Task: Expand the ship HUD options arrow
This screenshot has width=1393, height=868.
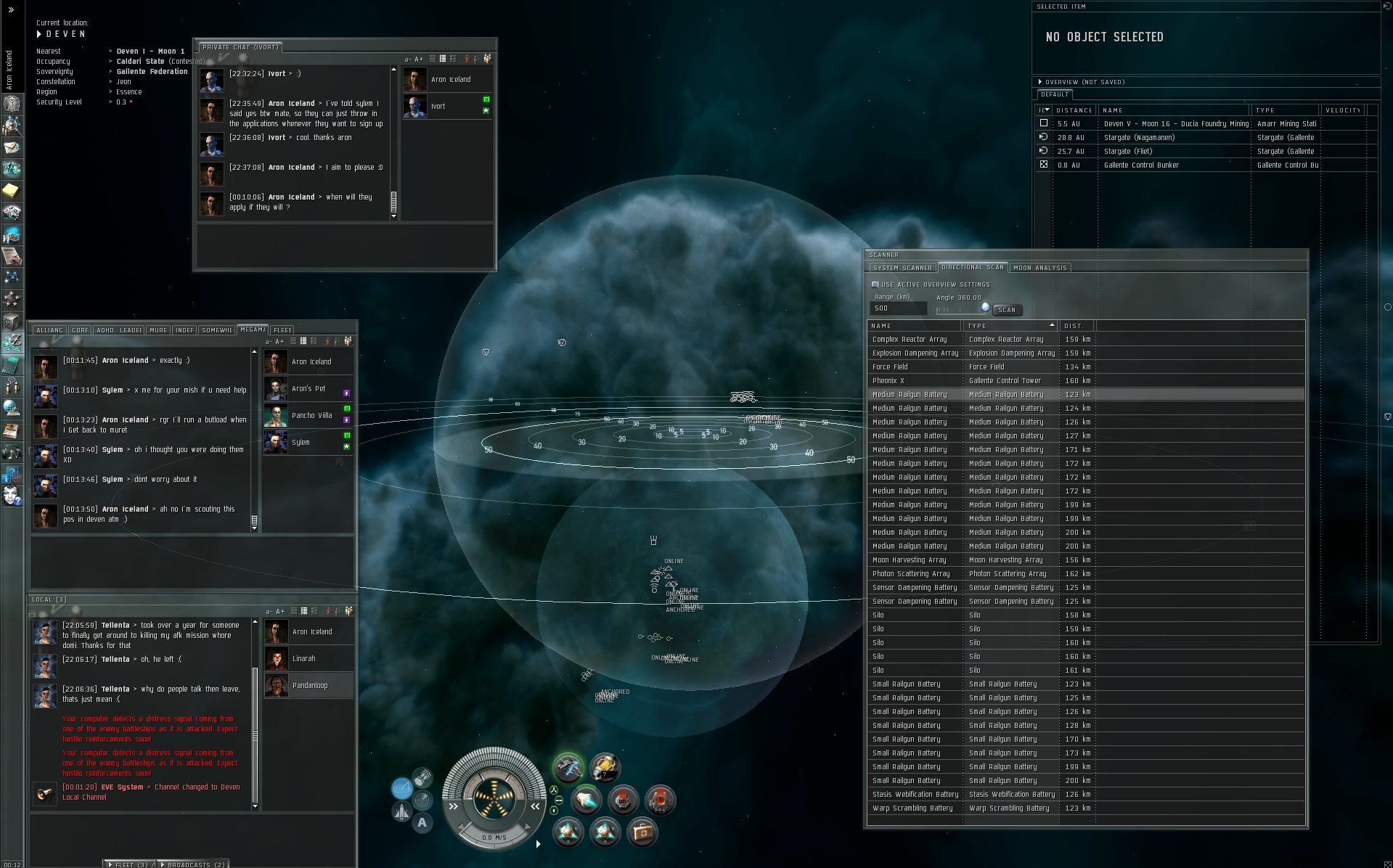Action: [x=538, y=844]
